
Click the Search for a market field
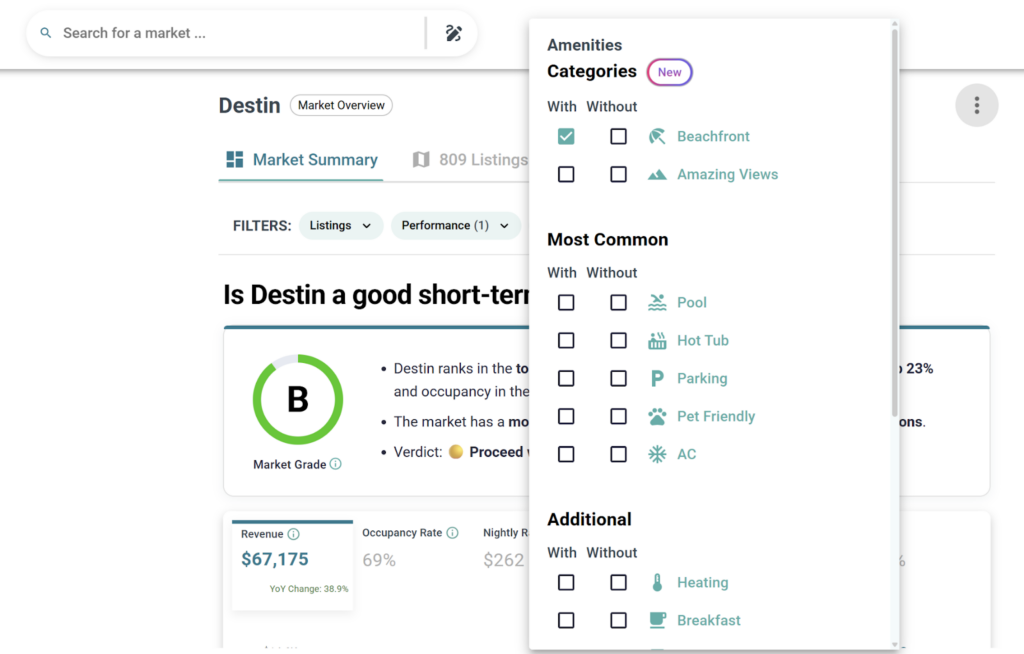pos(235,33)
